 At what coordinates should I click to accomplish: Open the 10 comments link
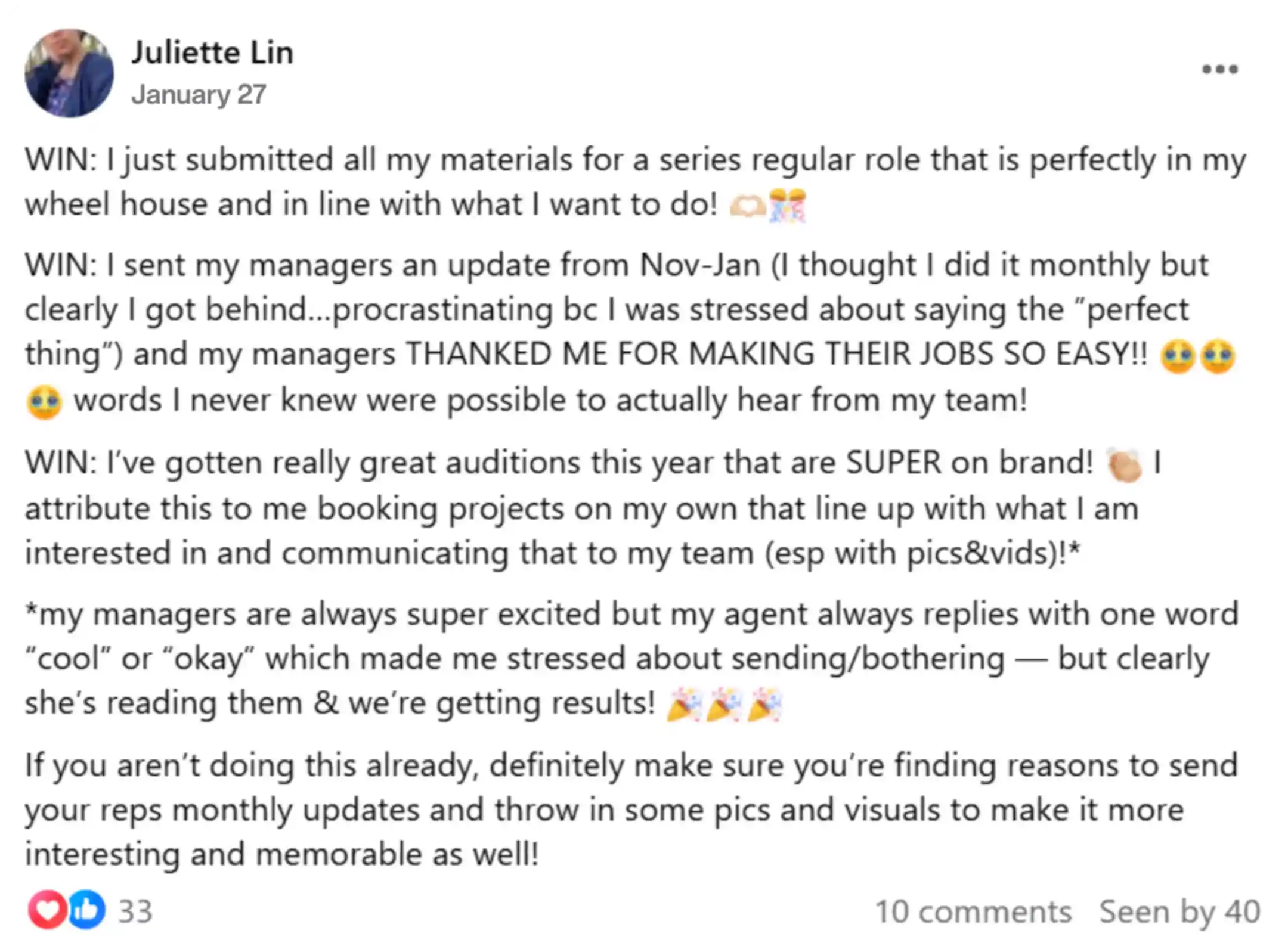[x=973, y=911]
